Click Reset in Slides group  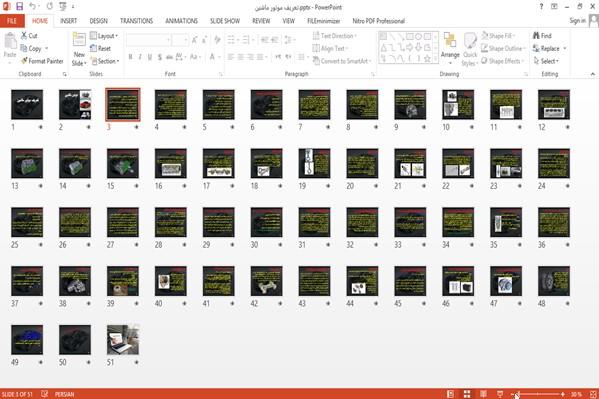pos(100,48)
